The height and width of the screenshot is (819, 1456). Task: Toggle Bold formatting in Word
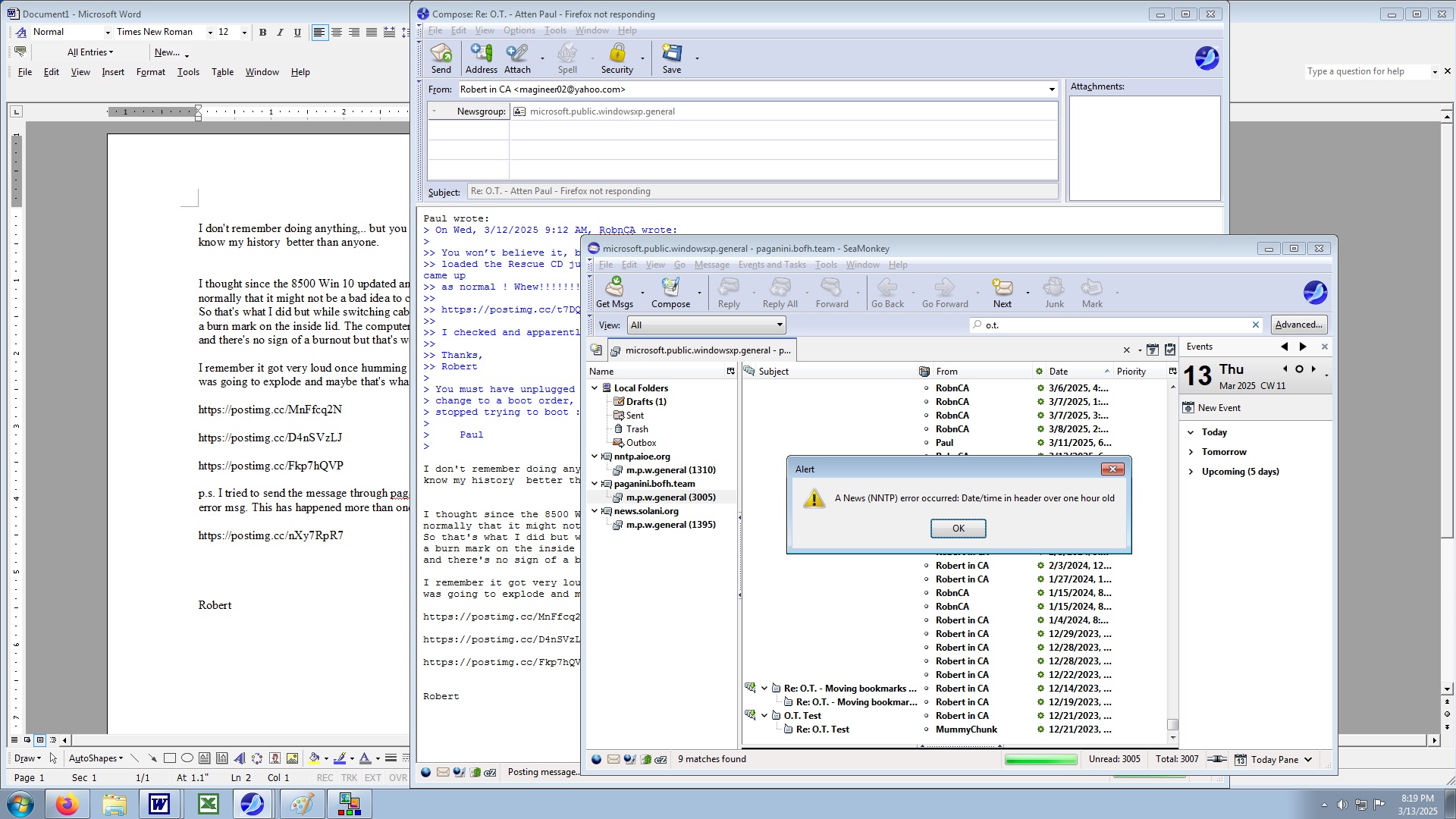262,32
